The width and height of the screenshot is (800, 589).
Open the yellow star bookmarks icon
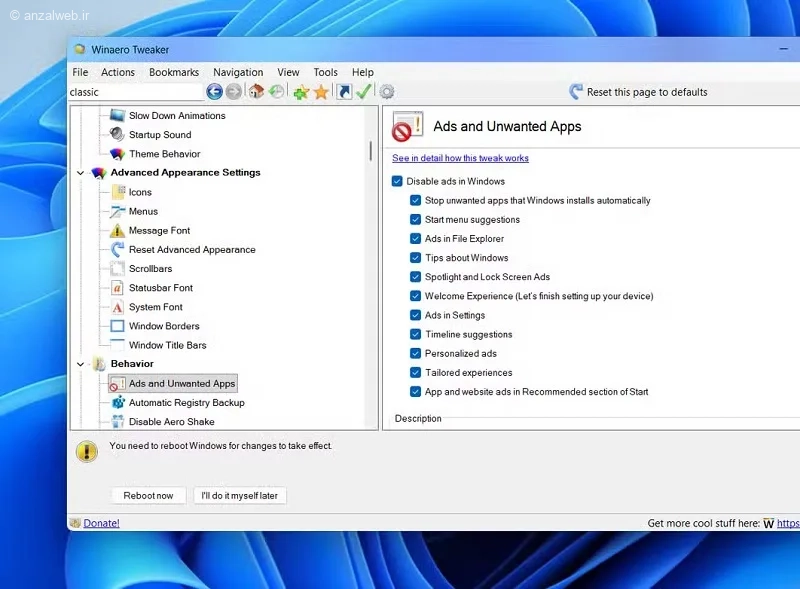point(321,92)
